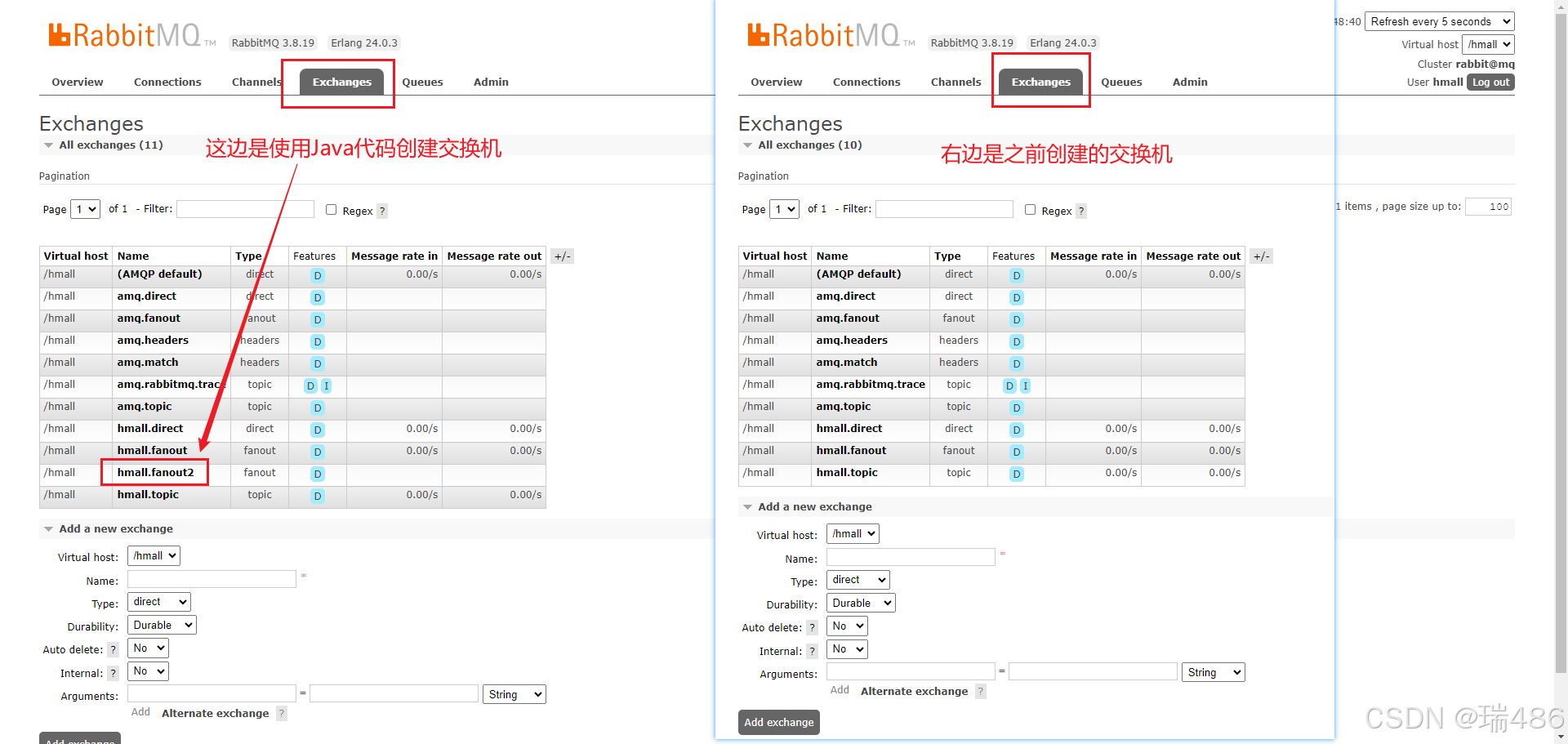Open hmall.topic exchange in right table
1568x744 pixels.
coord(847,473)
